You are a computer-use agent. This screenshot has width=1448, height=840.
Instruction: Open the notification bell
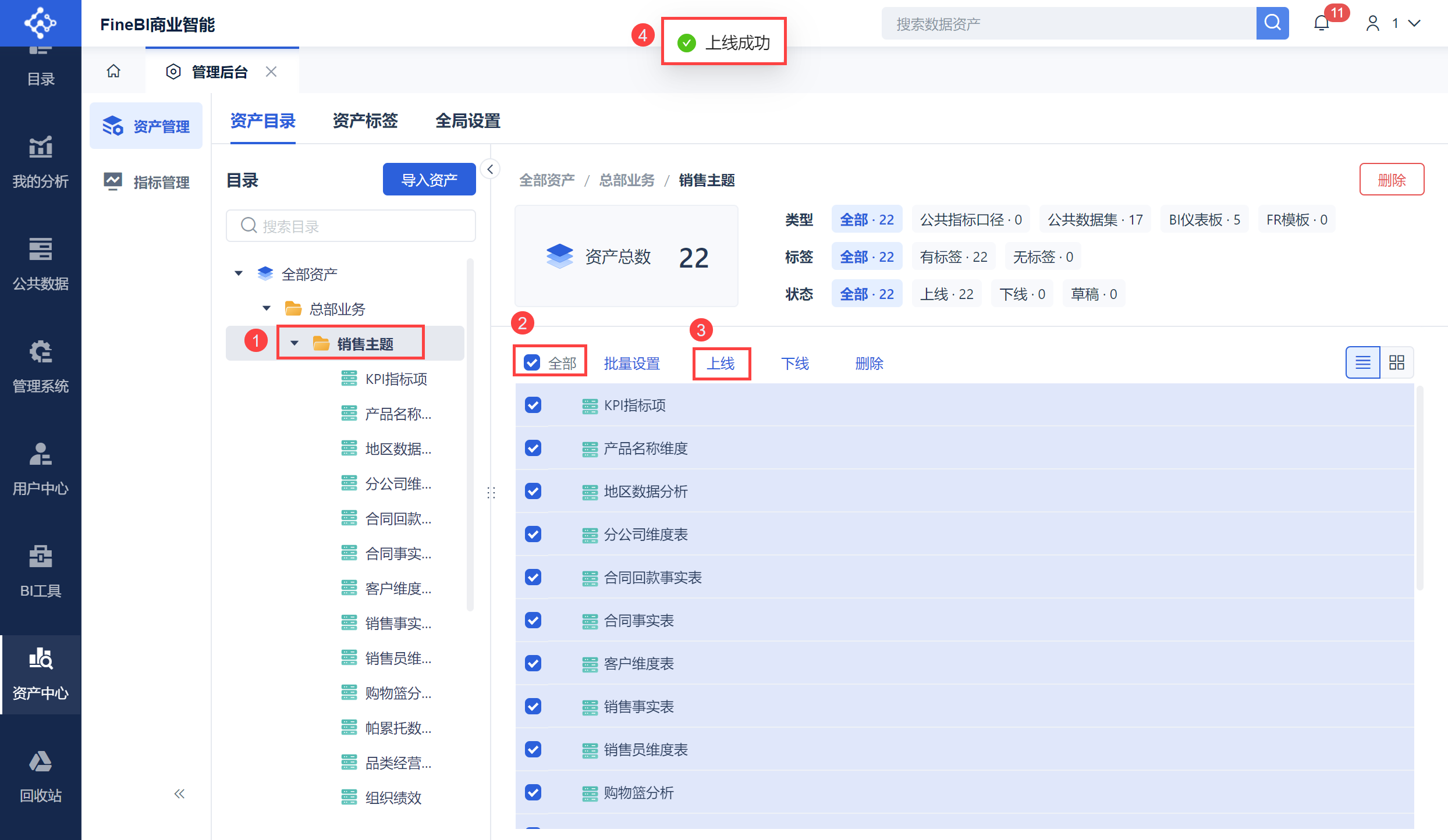(1322, 23)
